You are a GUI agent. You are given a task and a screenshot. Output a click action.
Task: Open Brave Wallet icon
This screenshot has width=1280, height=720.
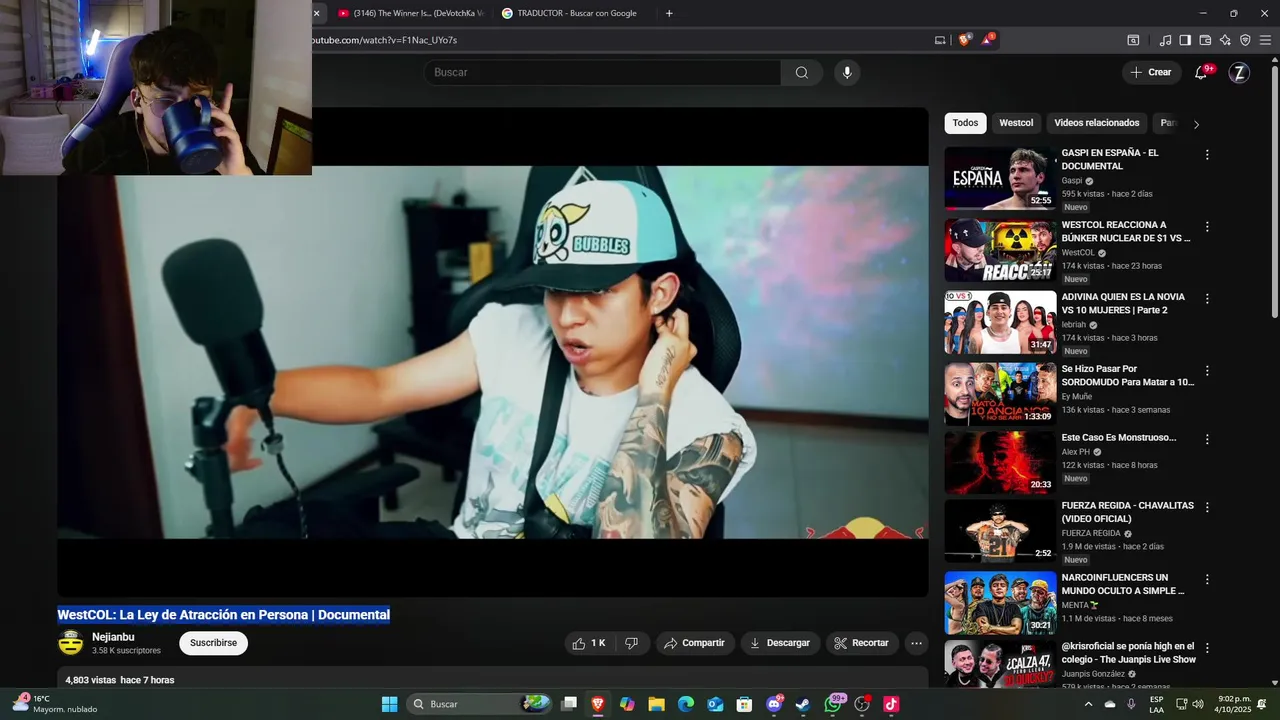1205,40
